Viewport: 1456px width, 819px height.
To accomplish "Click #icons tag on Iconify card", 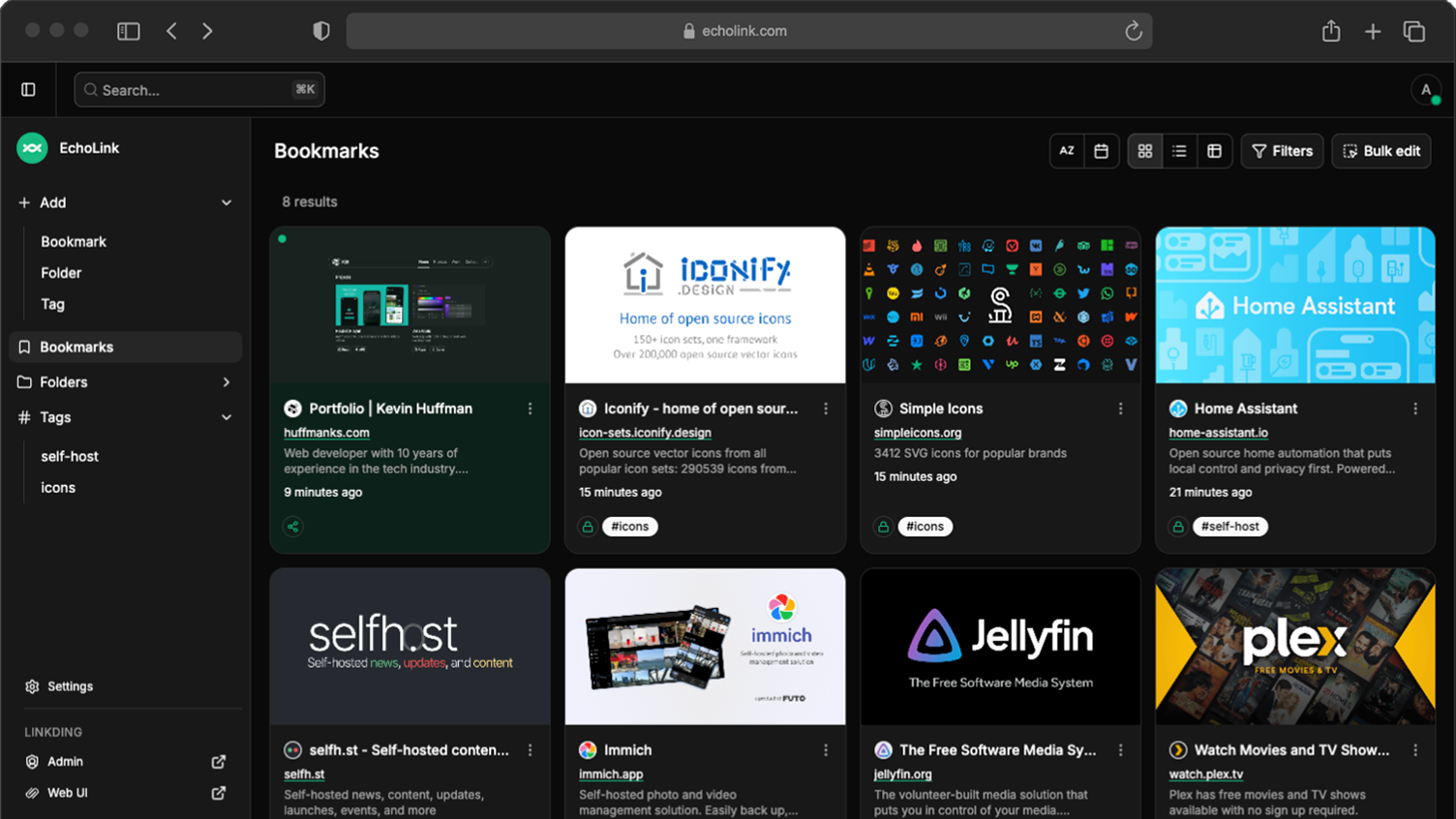I will coord(629,527).
